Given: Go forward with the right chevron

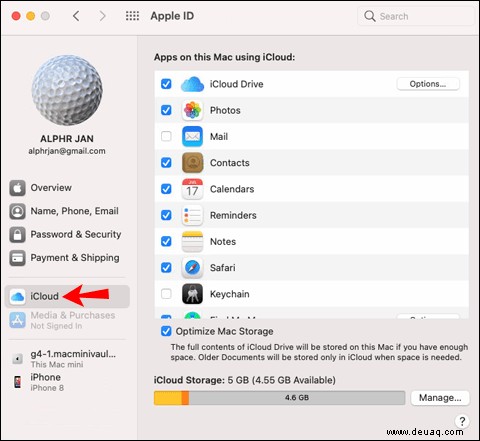Looking at the screenshot, I should click(103, 16).
